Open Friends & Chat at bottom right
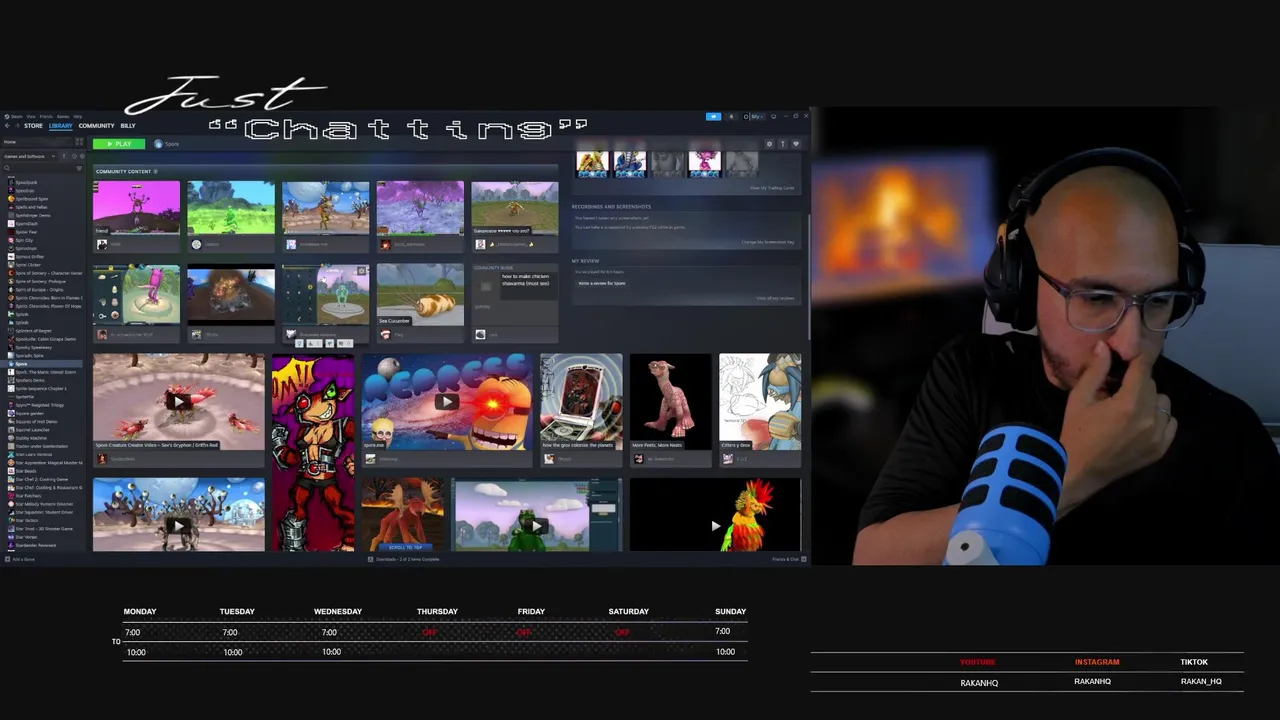This screenshot has width=1280, height=720. [787, 559]
